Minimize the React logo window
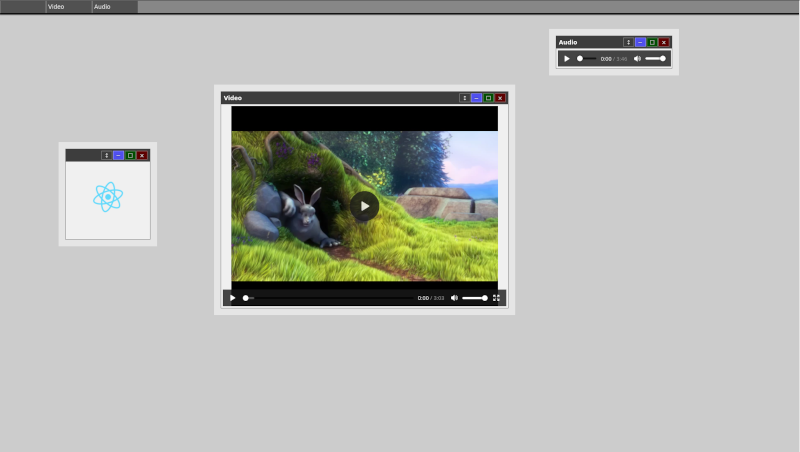This screenshot has width=800, height=452. 118,156
